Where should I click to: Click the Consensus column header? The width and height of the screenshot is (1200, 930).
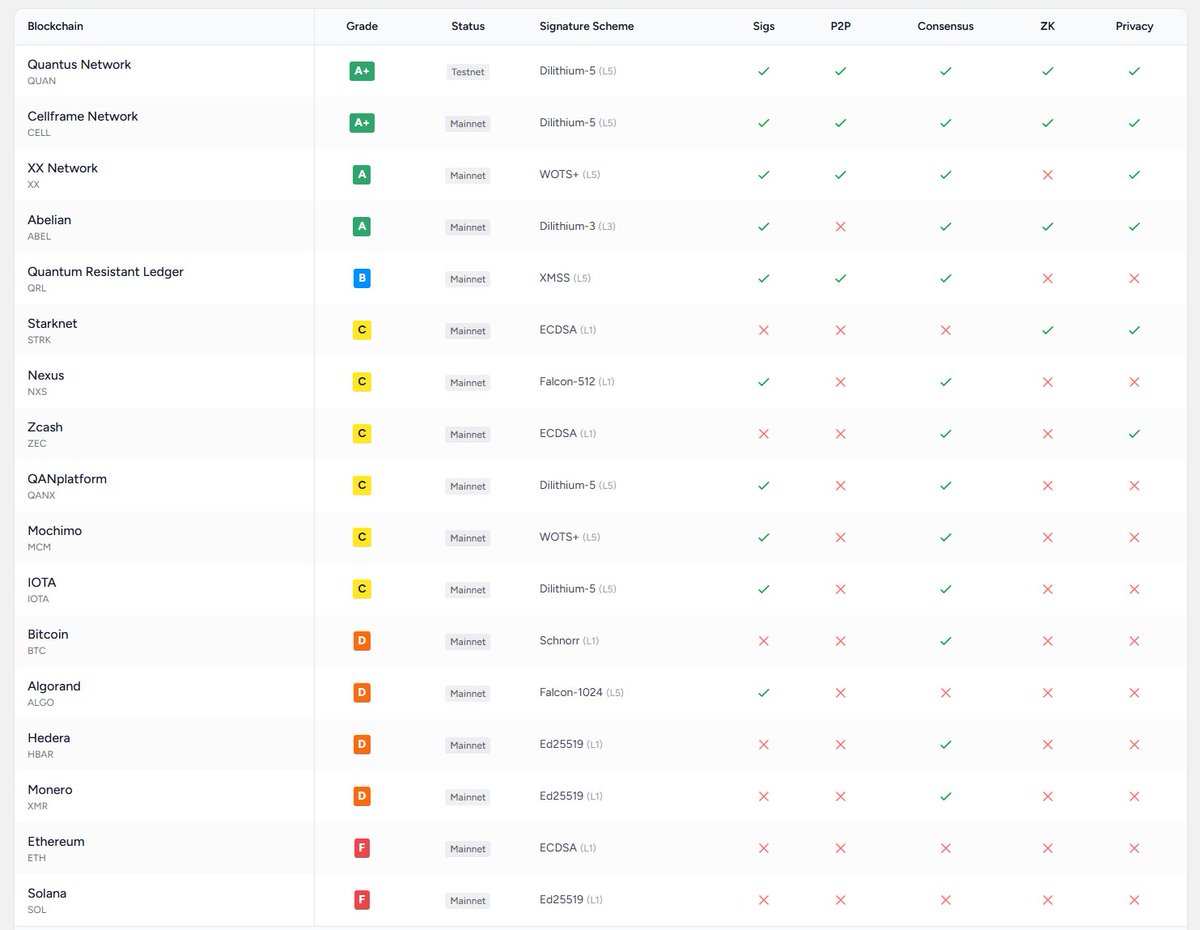(x=945, y=26)
